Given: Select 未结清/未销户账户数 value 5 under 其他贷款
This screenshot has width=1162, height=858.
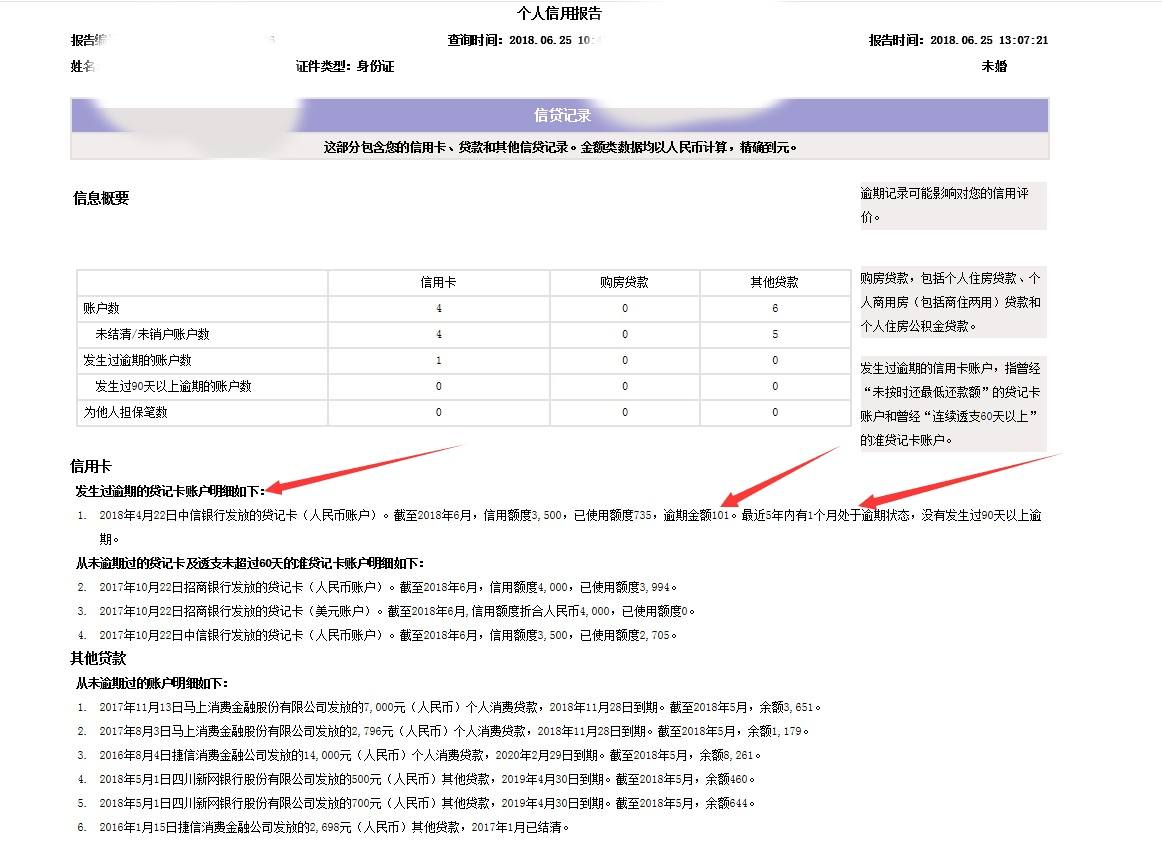Looking at the screenshot, I should point(775,334).
